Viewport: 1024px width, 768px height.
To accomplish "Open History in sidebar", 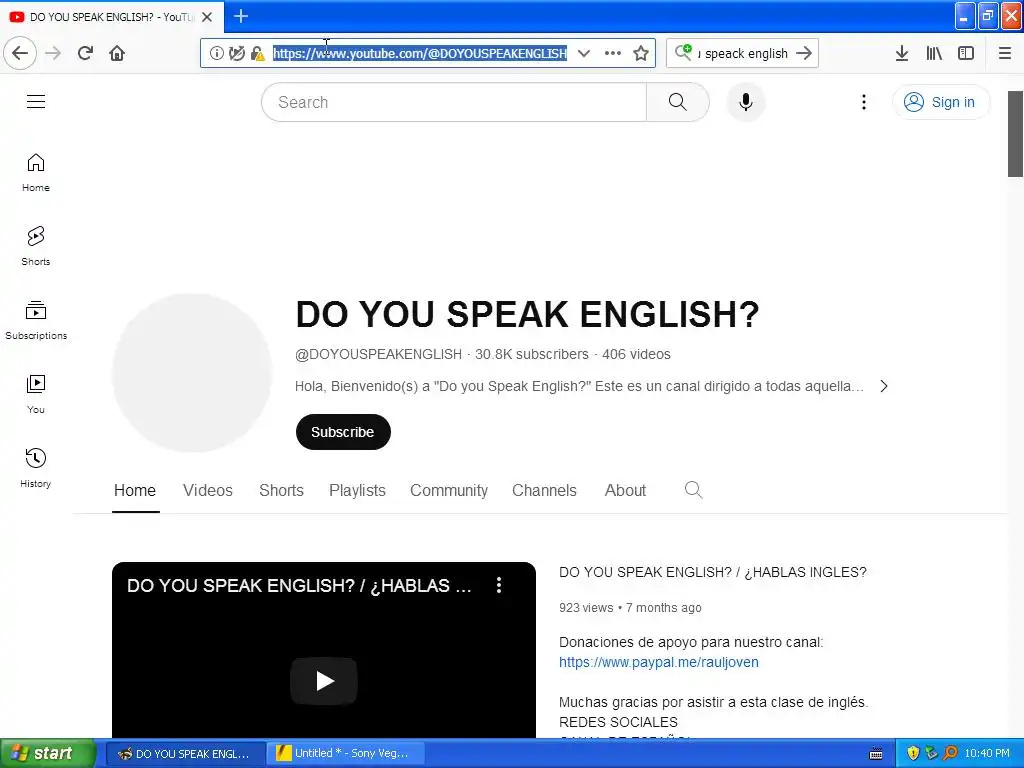I will tap(36, 468).
